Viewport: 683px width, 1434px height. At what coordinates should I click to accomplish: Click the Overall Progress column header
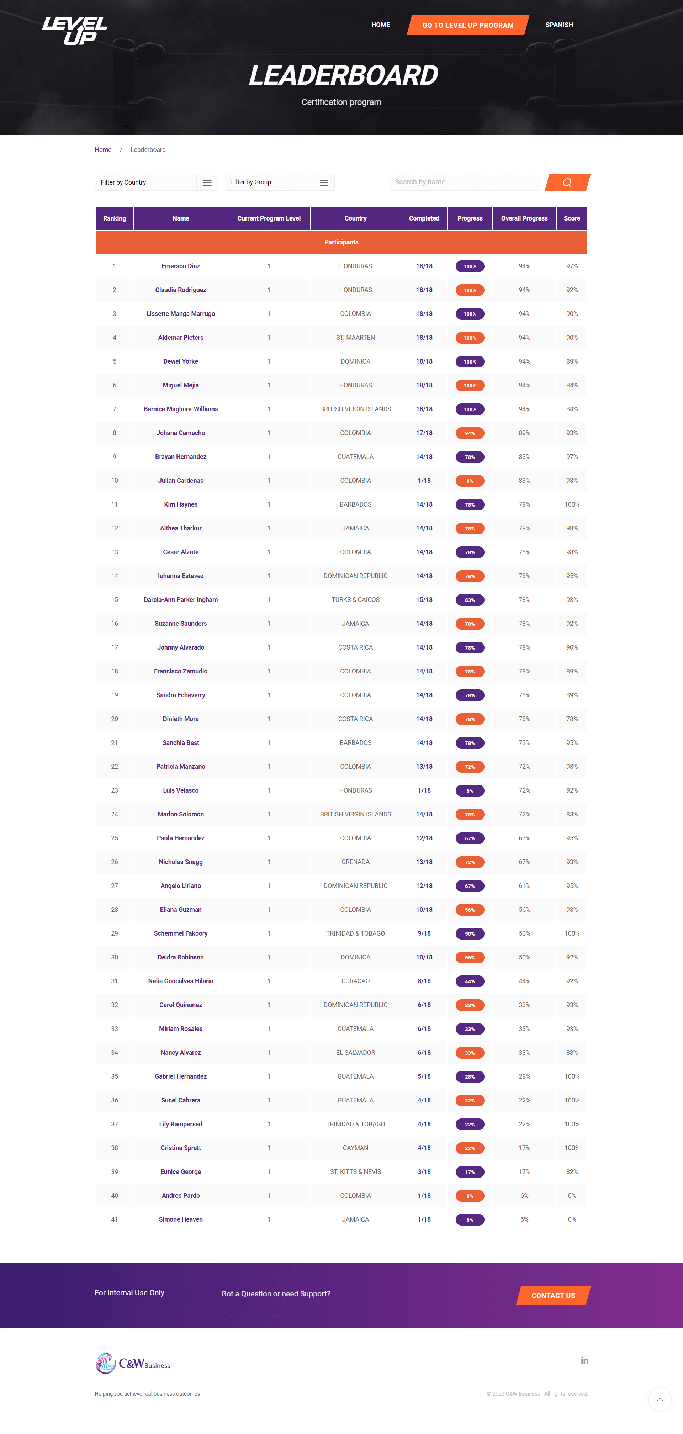click(524, 218)
